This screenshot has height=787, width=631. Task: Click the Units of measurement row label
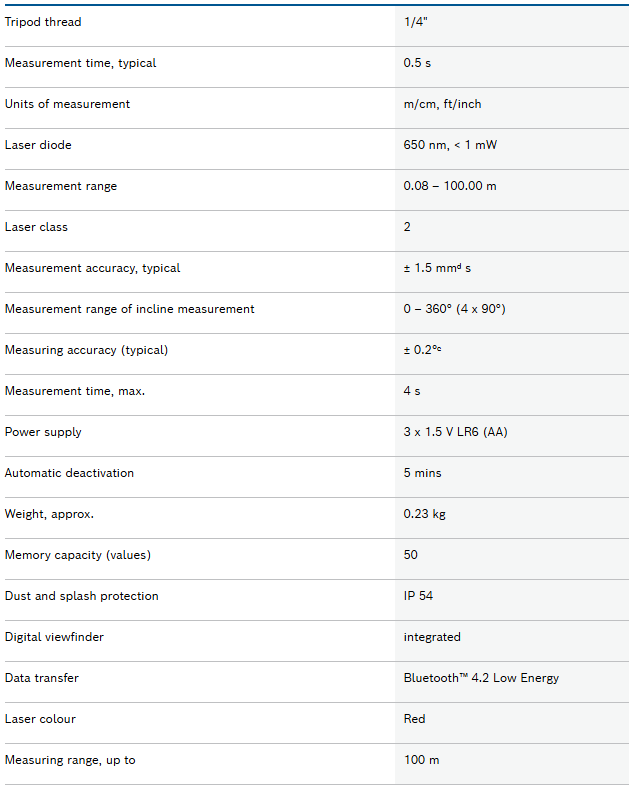[67, 104]
